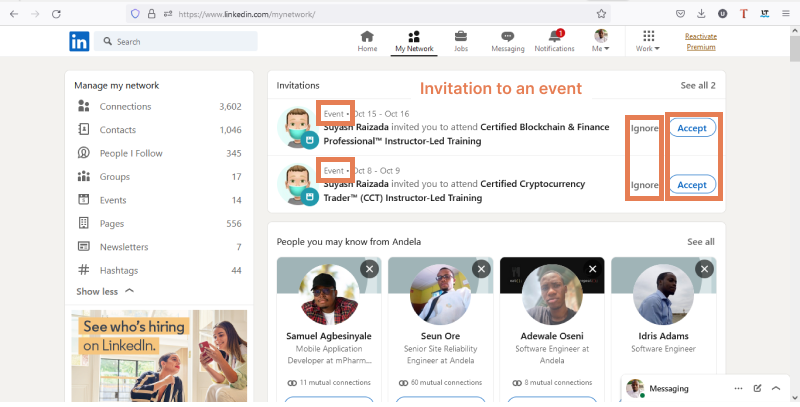Screen dimensions: 800x407
Task: Dismiss Idris Adams suggestion card
Action: click(x=705, y=269)
